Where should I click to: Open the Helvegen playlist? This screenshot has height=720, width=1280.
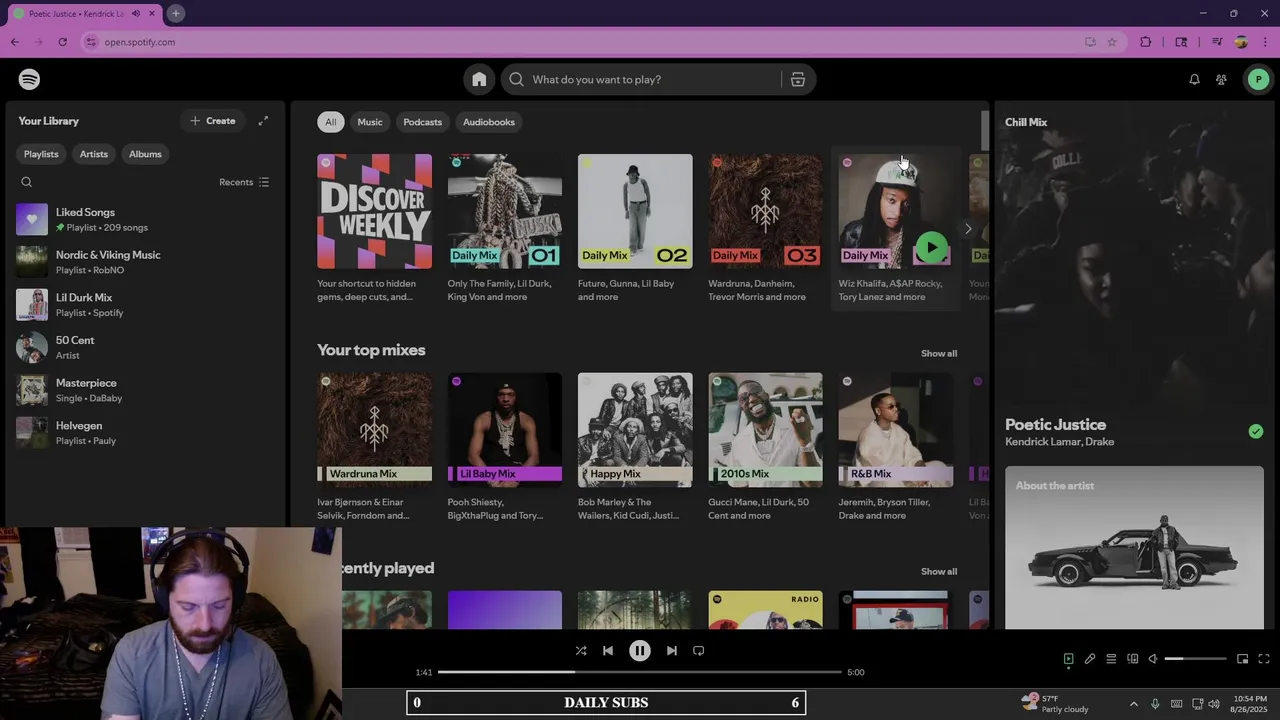pyautogui.click(x=145, y=433)
